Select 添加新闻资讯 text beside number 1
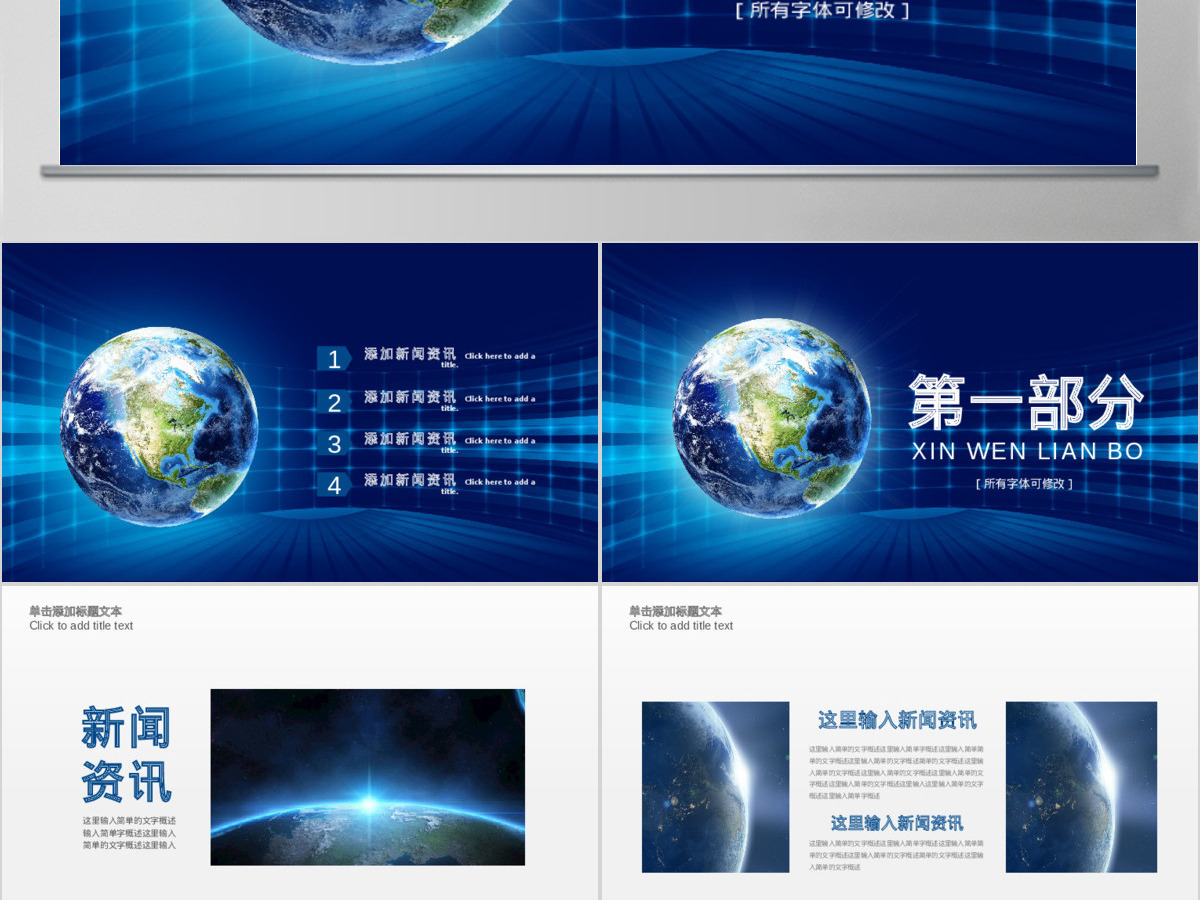 point(410,354)
